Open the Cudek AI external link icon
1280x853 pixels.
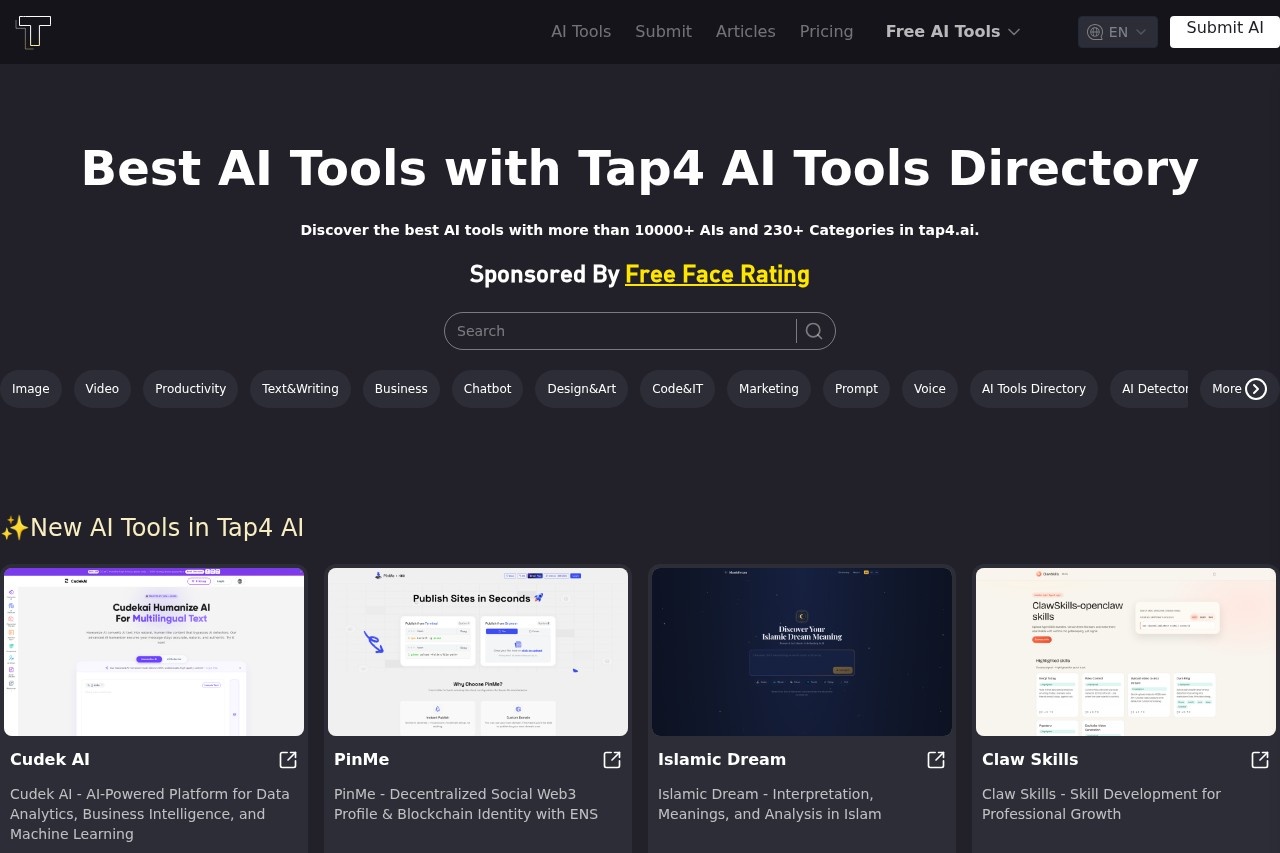(287, 760)
